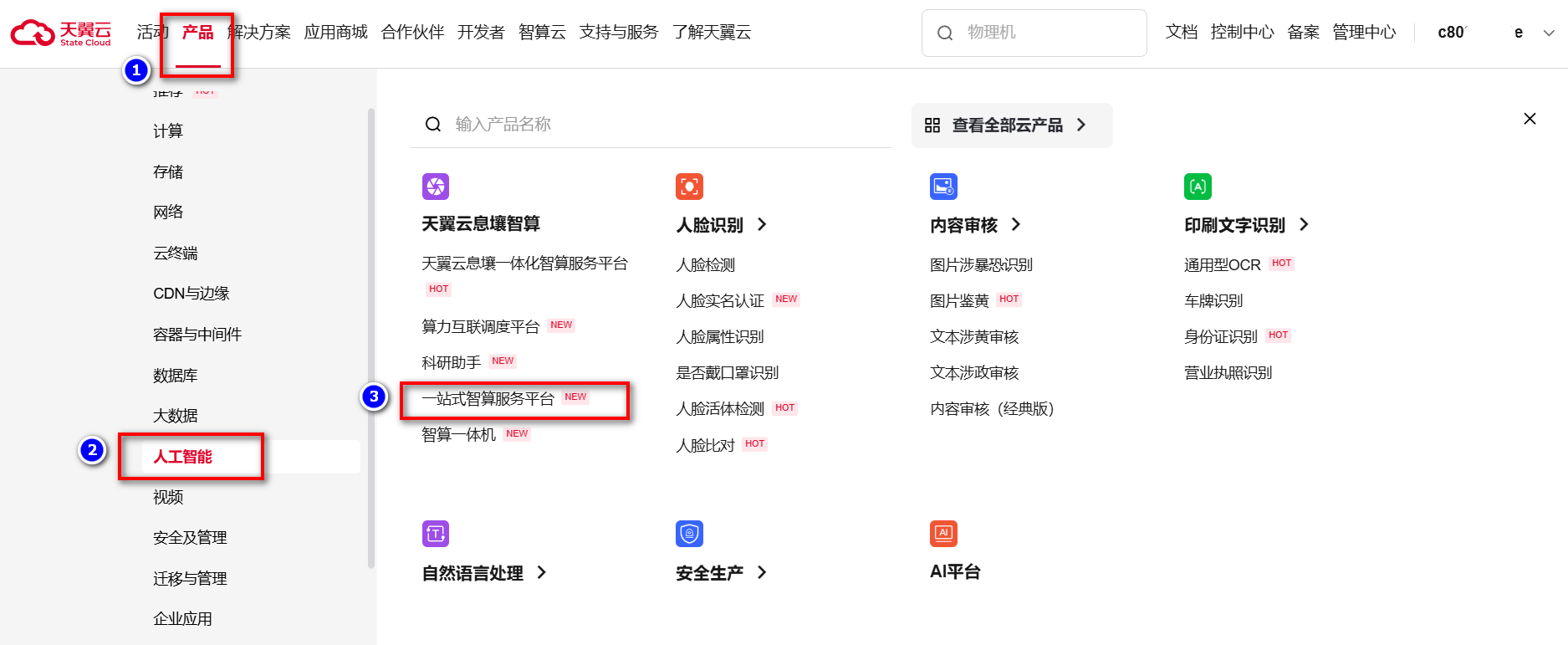This screenshot has height=645, width=1568.
Task: Open 人脸实名认证 product link
Action: (720, 300)
